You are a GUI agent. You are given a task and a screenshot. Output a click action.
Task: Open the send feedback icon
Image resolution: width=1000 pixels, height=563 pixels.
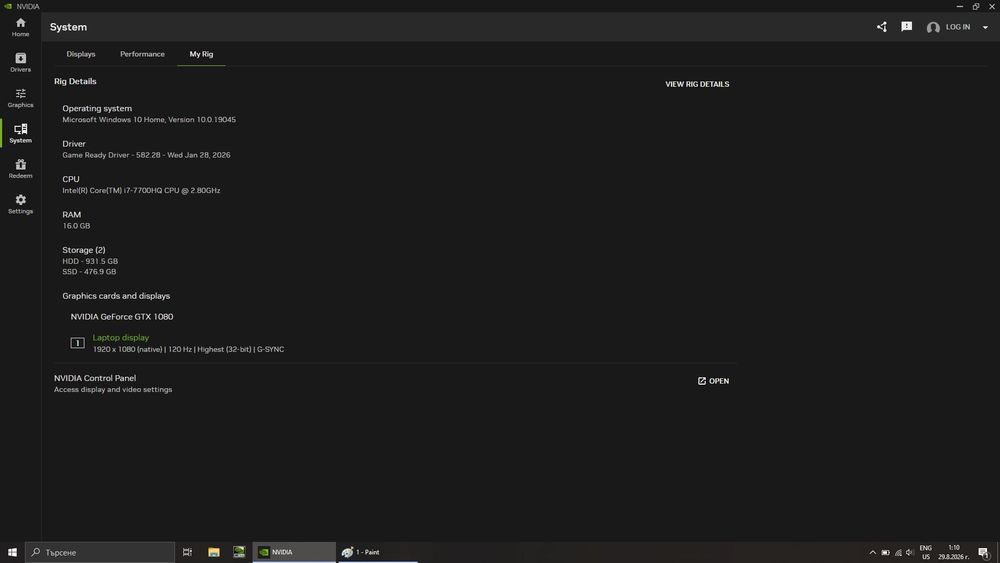click(906, 27)
